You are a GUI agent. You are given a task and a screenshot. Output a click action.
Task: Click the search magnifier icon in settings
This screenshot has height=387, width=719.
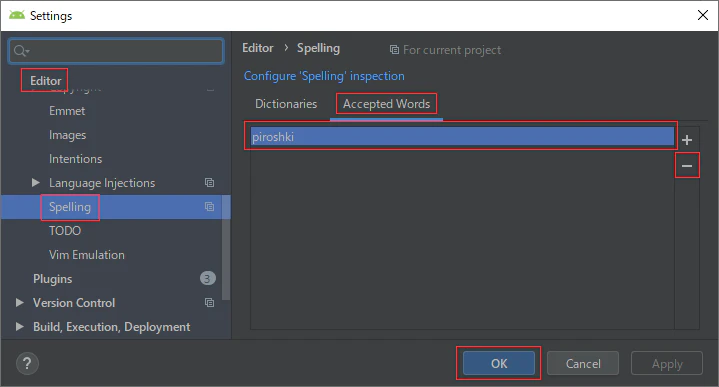[x=20, y=50]
